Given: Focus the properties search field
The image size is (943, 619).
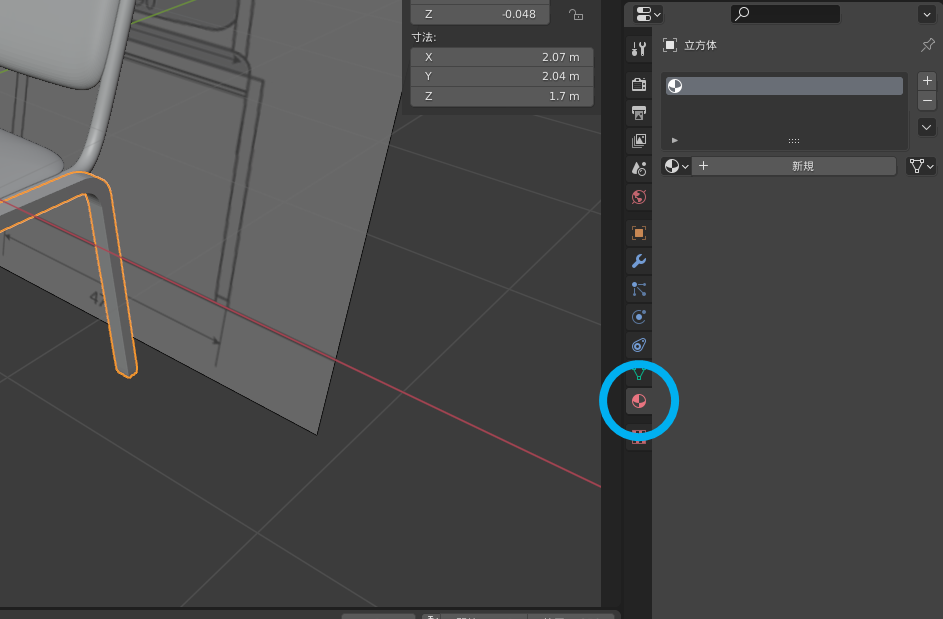Looking at the screenshot, I should click(x=785, y=14).
